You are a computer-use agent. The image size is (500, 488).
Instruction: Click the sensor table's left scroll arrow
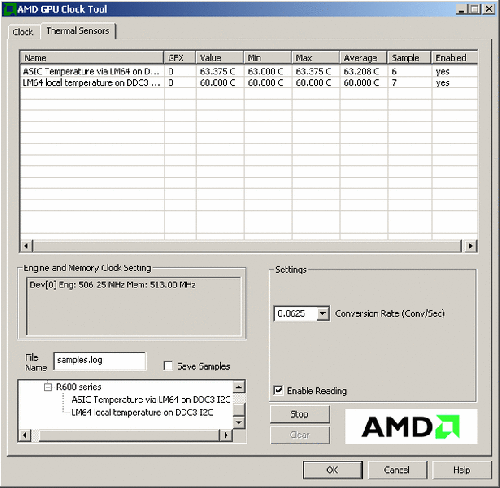[26, 246]
